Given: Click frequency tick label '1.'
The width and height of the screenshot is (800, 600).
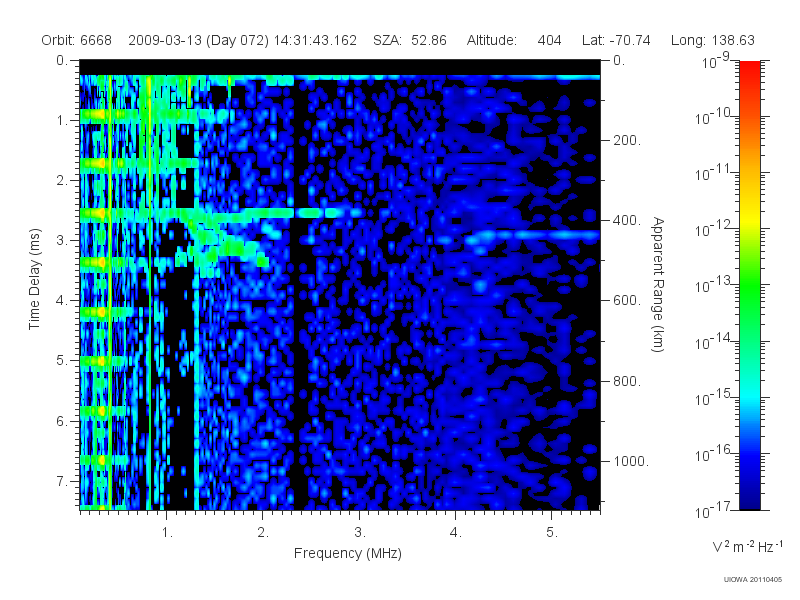Looking at the screenshot, I should (x=167, y=533).
